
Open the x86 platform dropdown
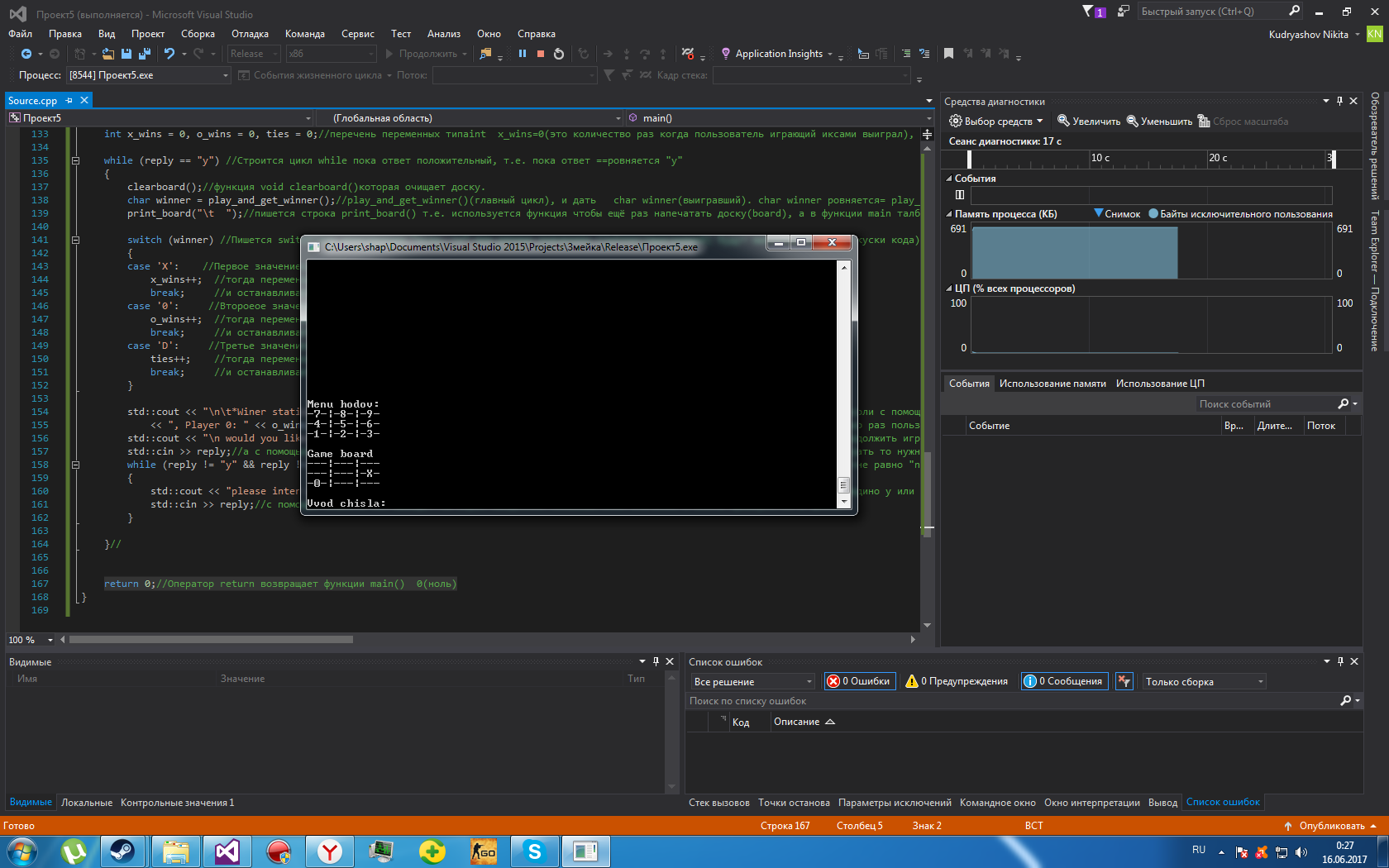[331, 54]
